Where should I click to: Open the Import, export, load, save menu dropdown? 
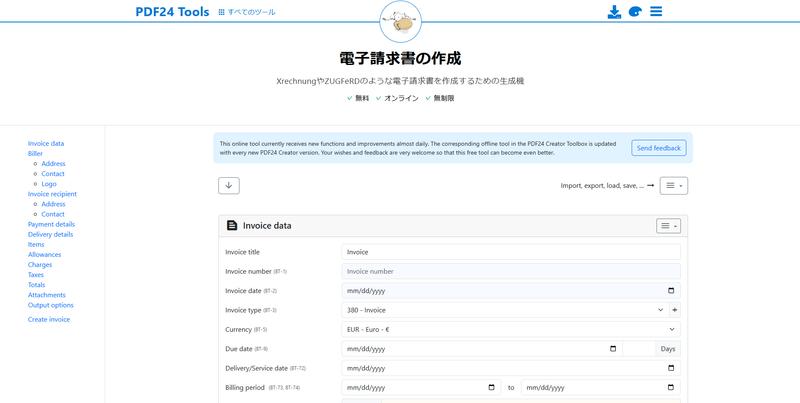point(673,186)
